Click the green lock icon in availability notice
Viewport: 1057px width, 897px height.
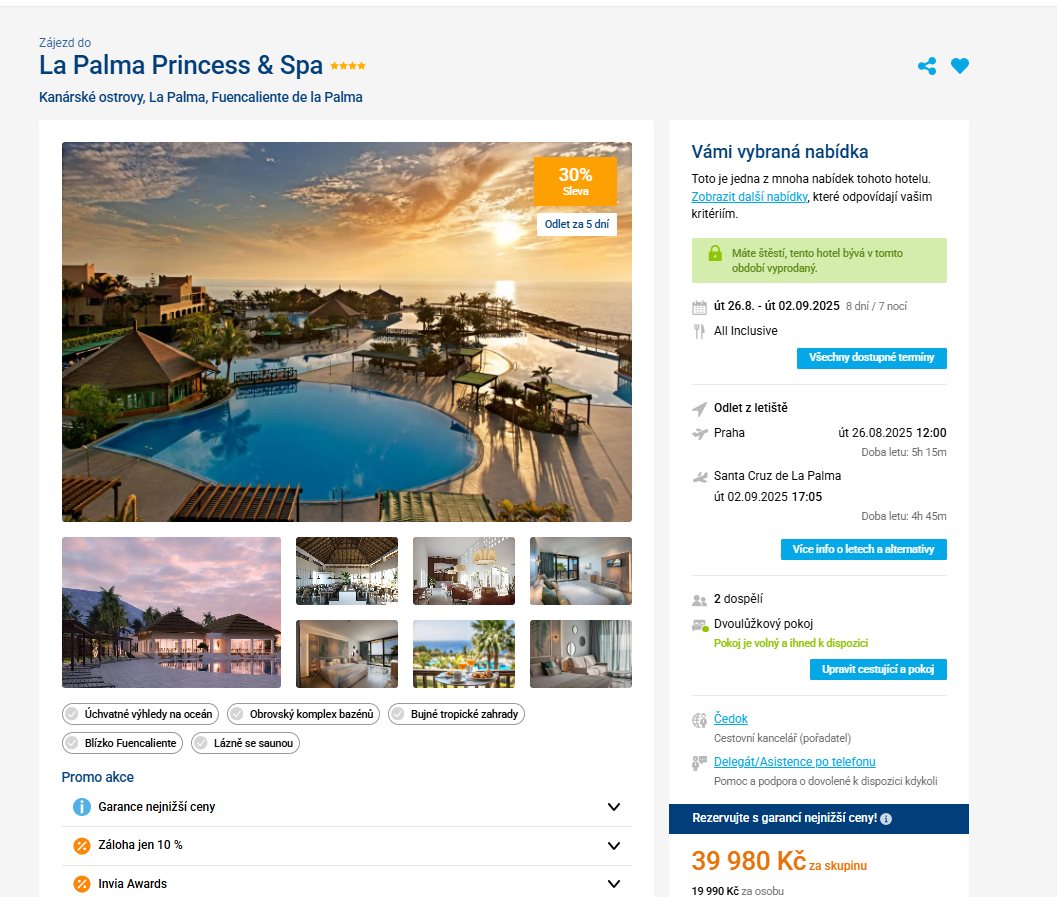[x=715, y=254]
